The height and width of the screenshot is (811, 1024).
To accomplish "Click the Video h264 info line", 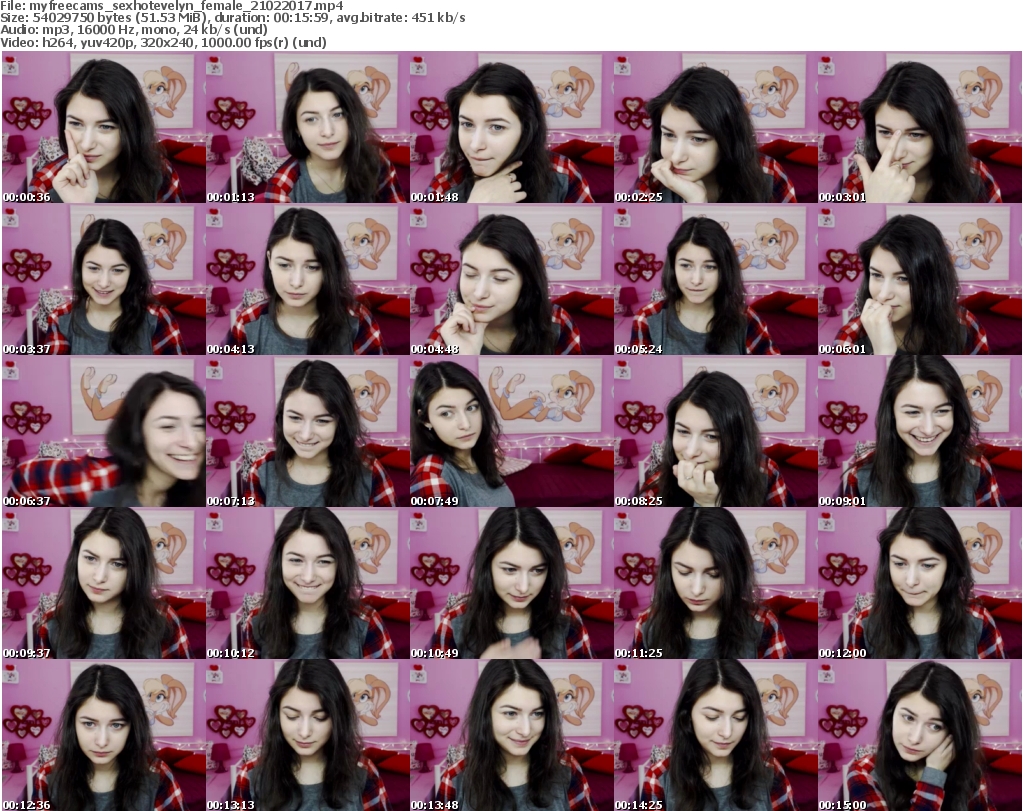I will point(163,42).
